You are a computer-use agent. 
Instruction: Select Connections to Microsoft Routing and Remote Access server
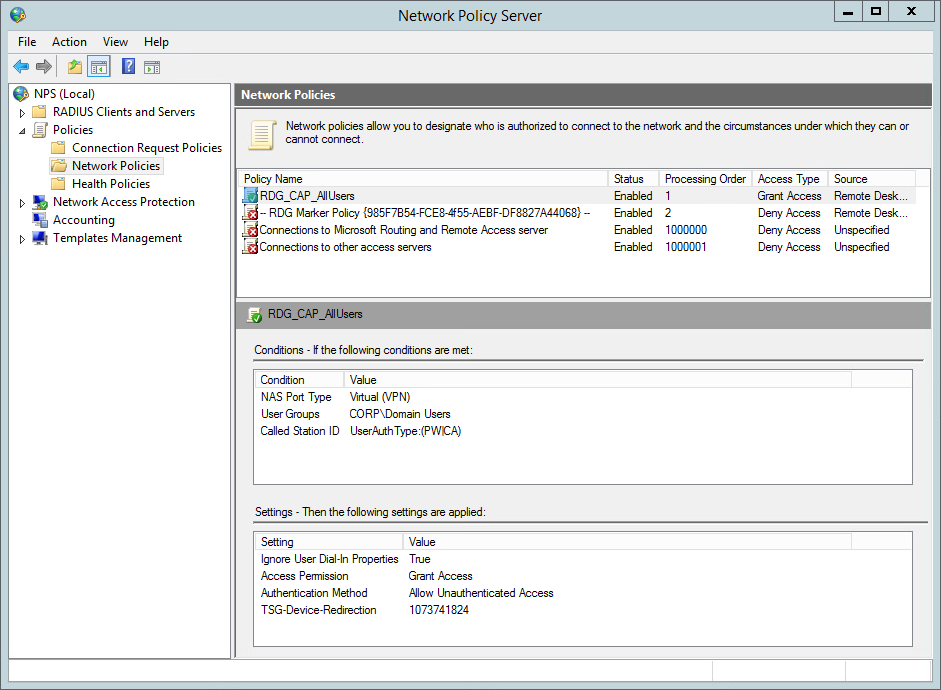click(579, 230)
